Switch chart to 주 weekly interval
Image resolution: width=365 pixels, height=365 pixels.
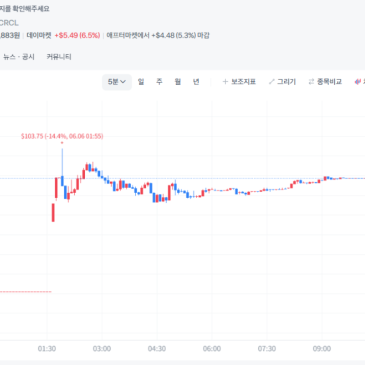(159, 82)
